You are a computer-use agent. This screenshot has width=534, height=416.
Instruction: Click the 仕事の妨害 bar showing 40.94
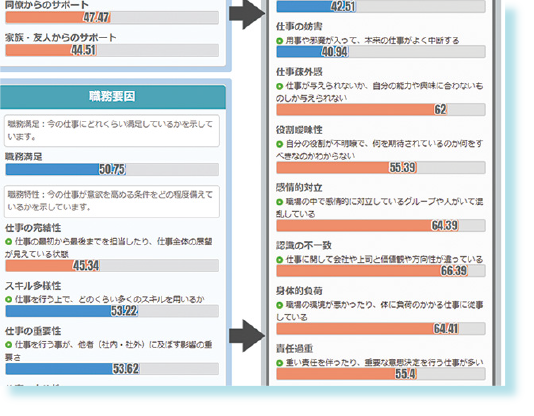381,52
